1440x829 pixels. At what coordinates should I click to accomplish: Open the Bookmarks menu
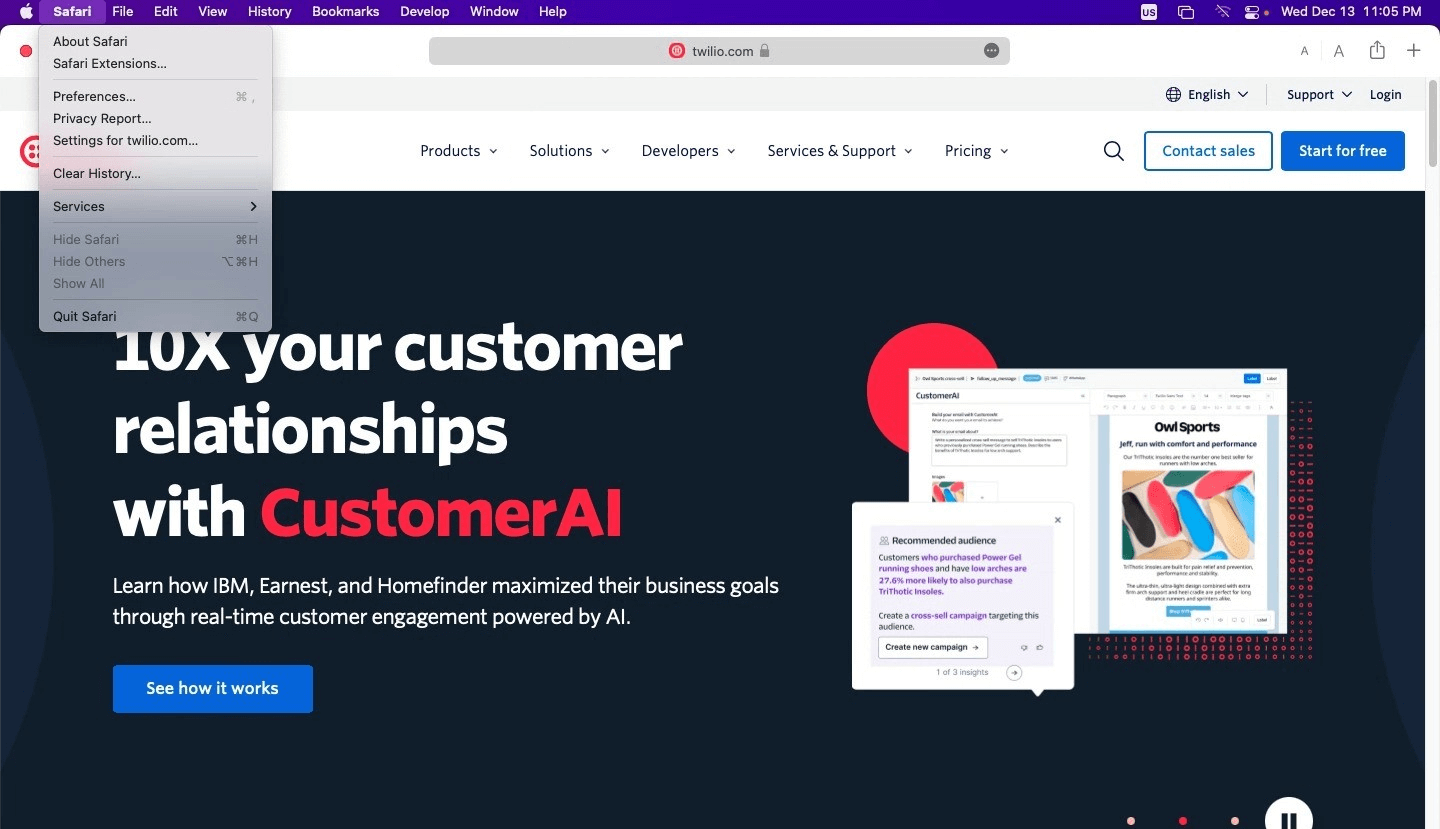(x=345, y=12)
